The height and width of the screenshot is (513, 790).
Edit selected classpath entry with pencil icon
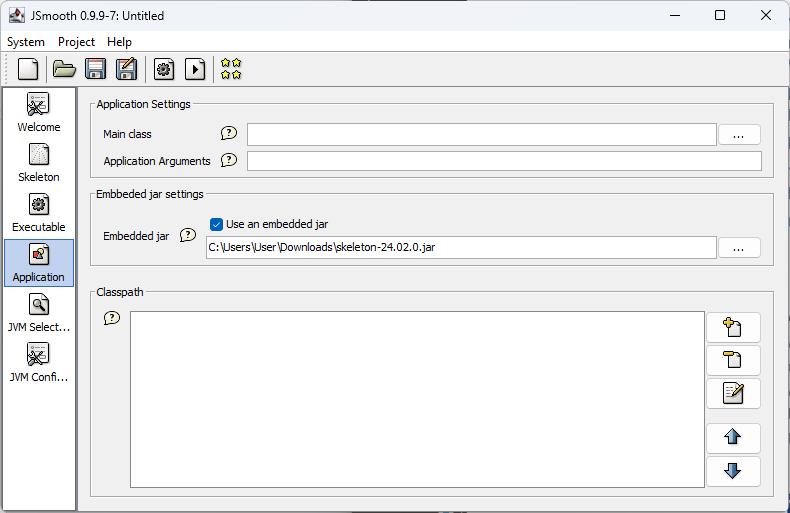click(733, 394)
